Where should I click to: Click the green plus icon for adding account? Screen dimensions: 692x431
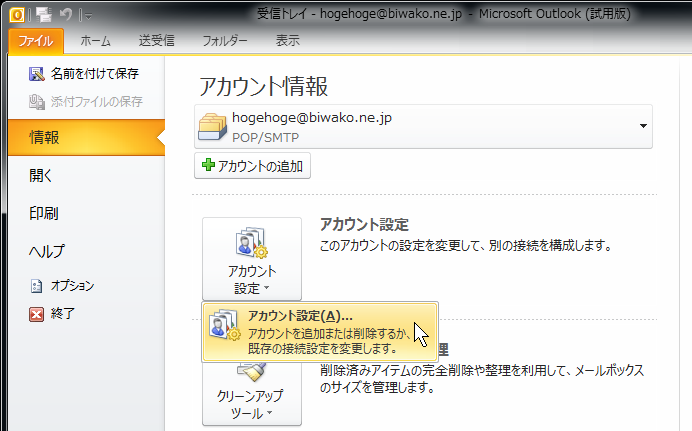pos(208,165)
